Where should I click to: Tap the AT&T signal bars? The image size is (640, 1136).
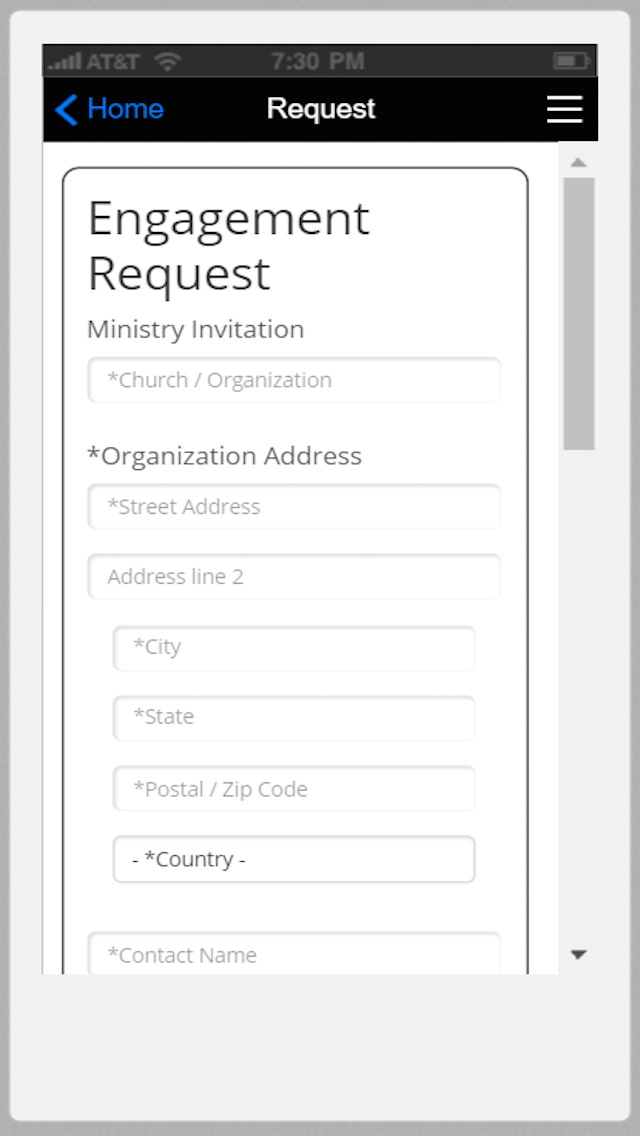65,62
